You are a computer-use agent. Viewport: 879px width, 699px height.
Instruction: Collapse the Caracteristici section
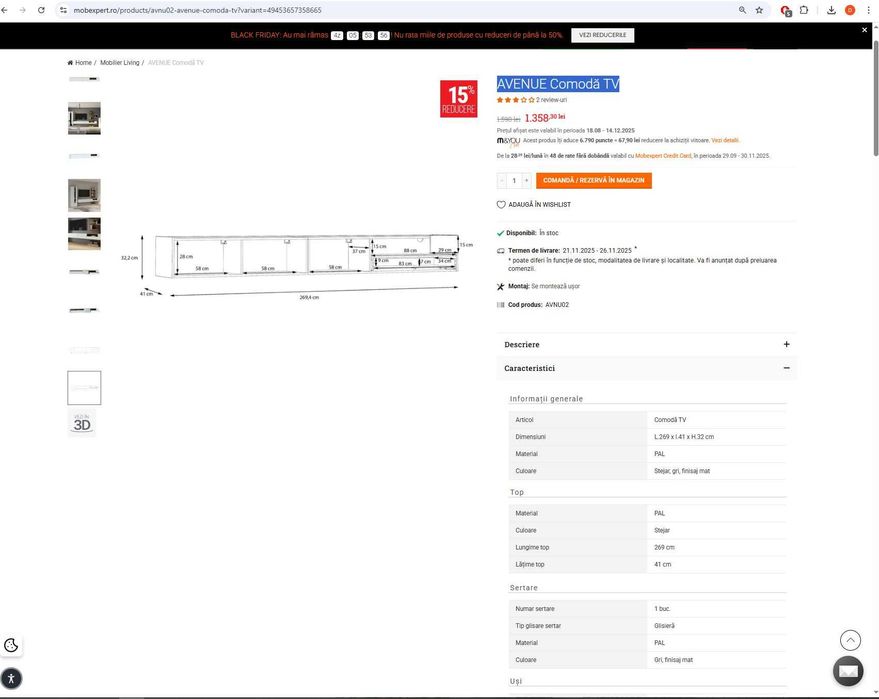pos(646,368)
